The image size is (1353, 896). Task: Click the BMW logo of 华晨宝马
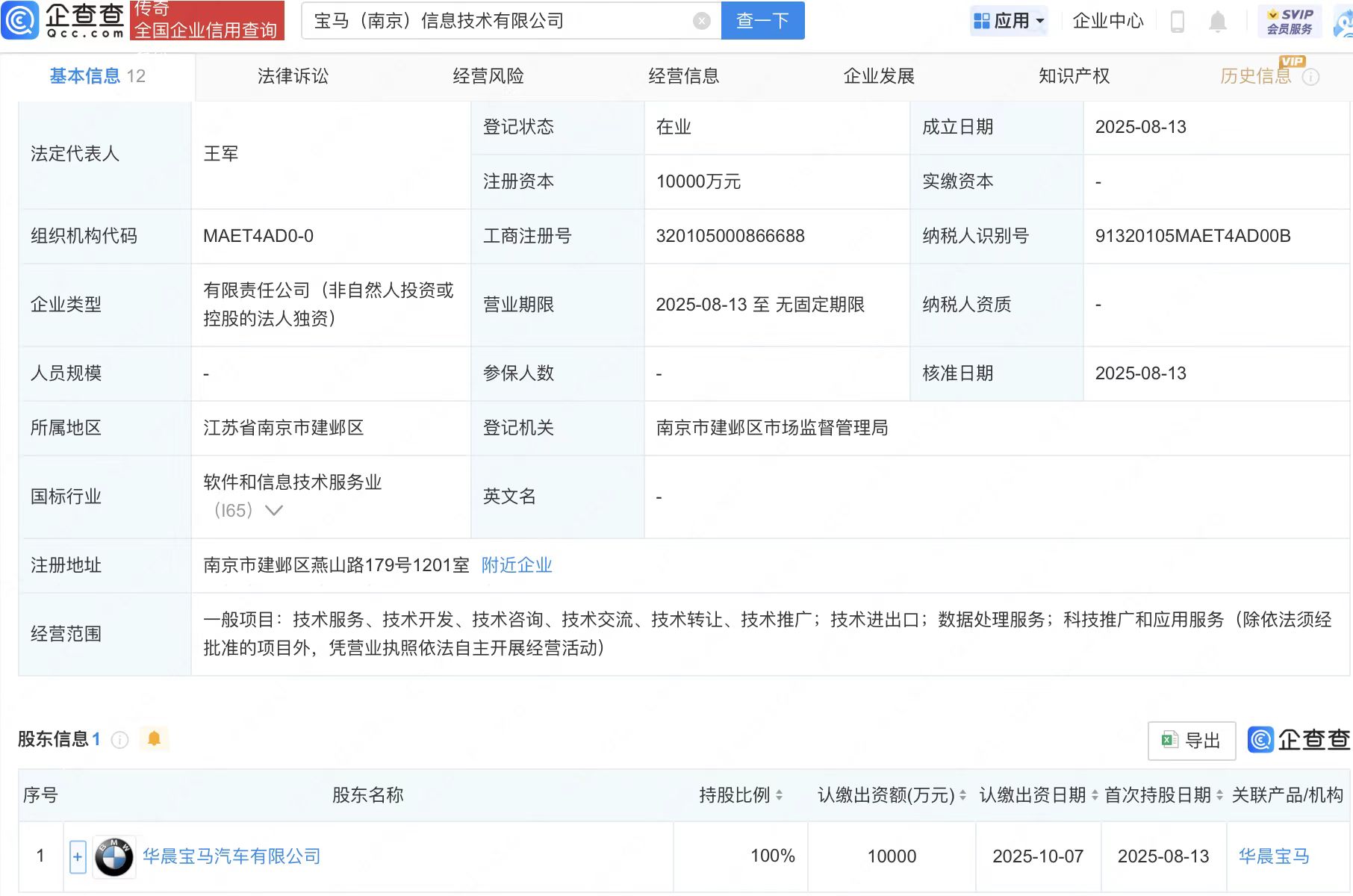[x=113, y=856]
